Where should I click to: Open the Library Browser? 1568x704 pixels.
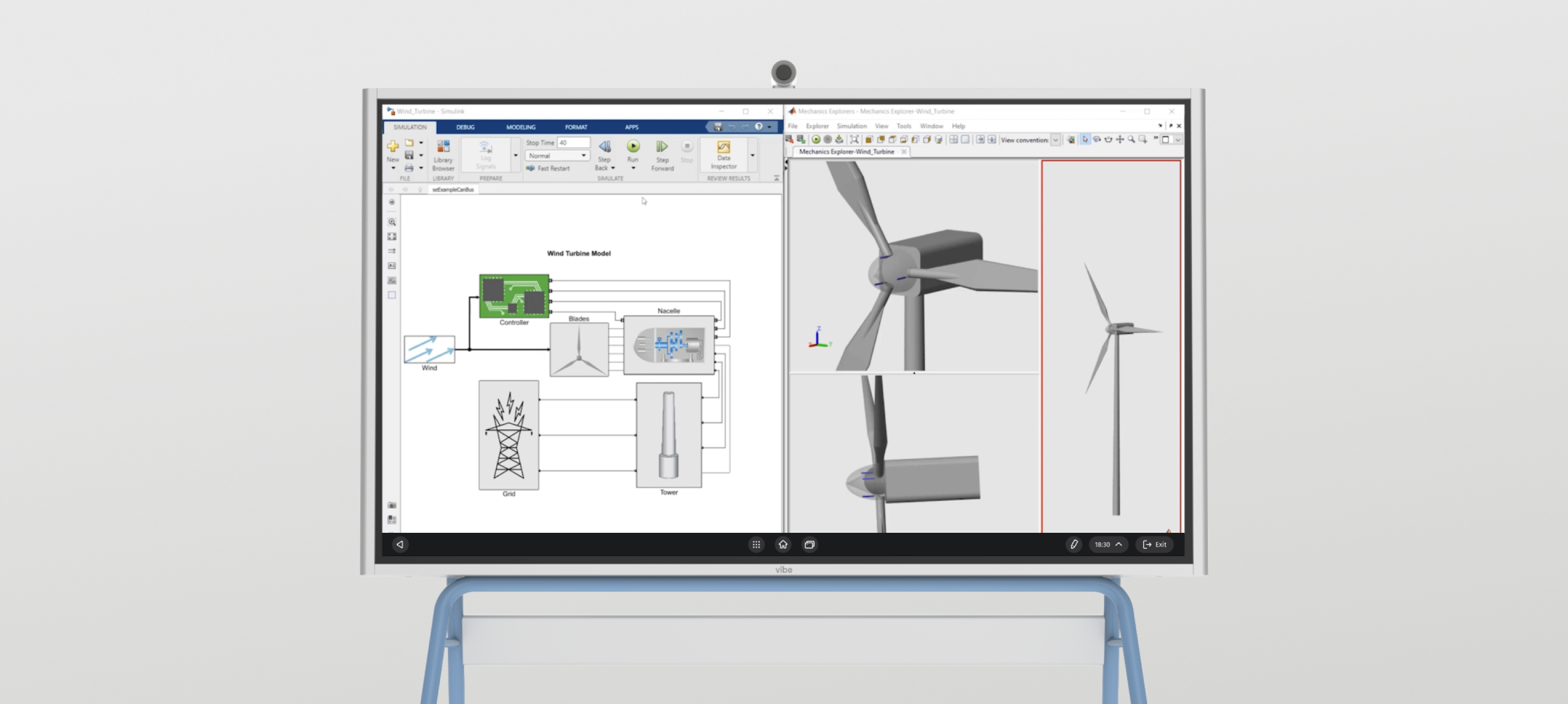click(443, 155)
